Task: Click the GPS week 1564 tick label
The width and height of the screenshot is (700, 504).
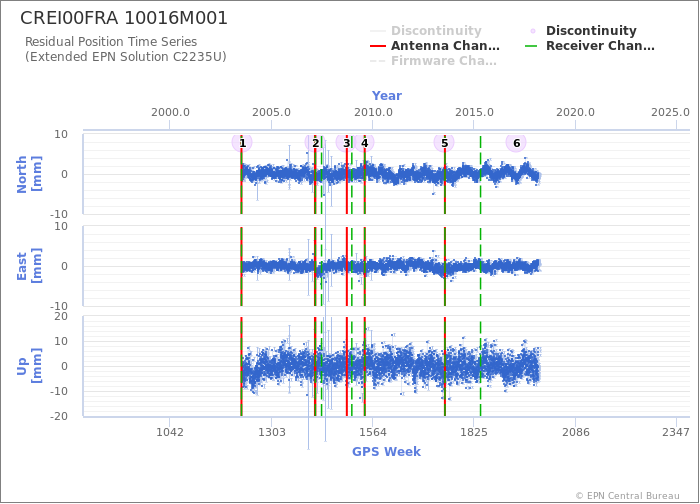Action: coord(373,432)
